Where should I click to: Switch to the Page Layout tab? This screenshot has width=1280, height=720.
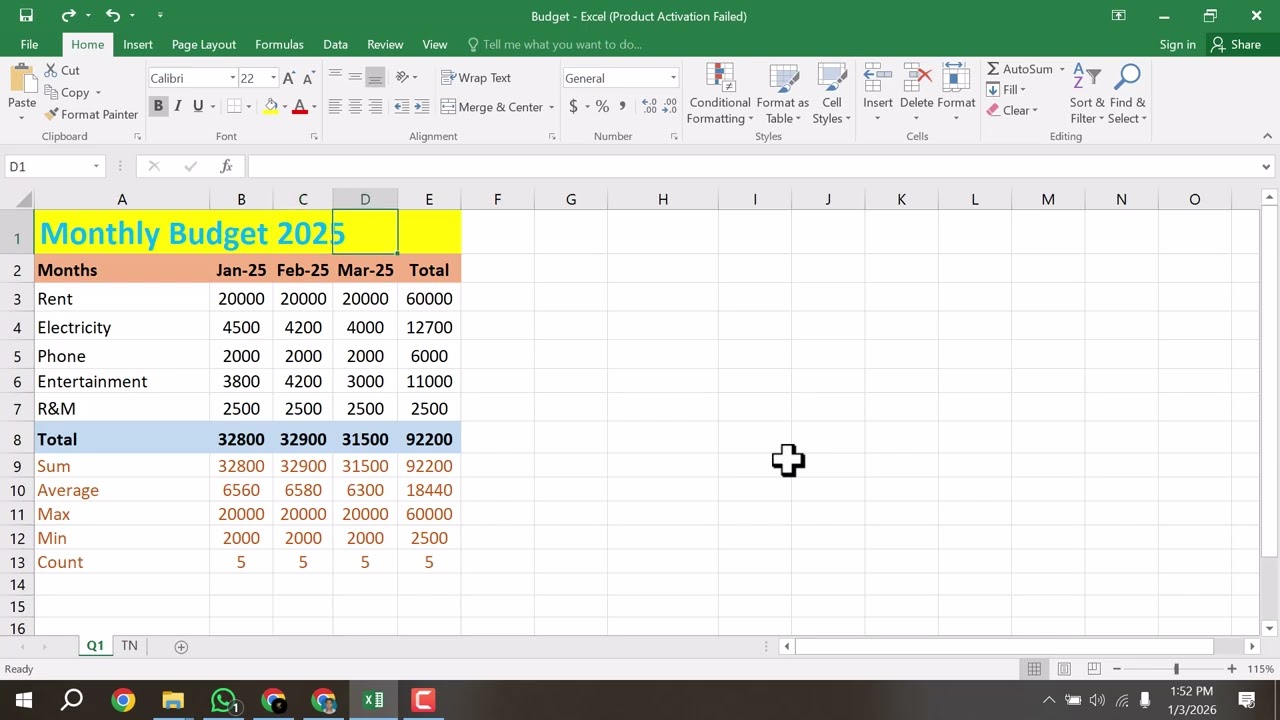click(203, 44)
